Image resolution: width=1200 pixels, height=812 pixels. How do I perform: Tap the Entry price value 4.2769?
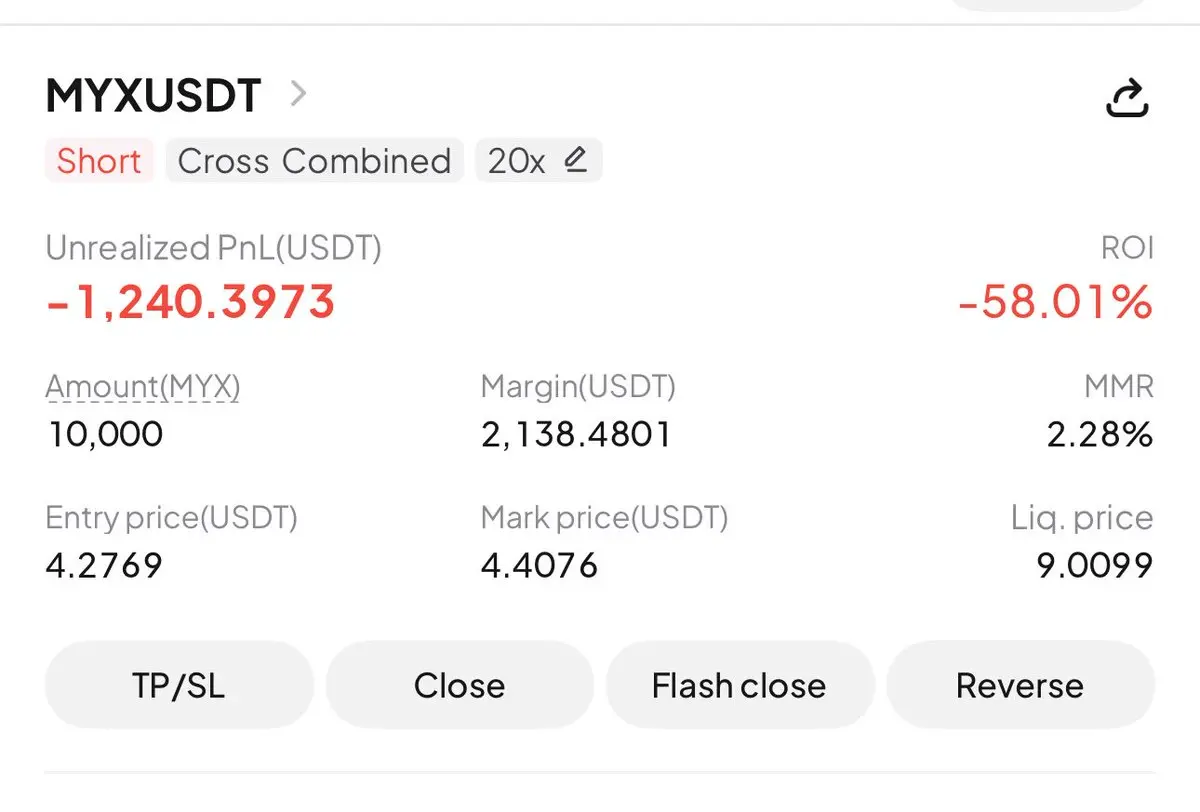click(x=104, y=566)
